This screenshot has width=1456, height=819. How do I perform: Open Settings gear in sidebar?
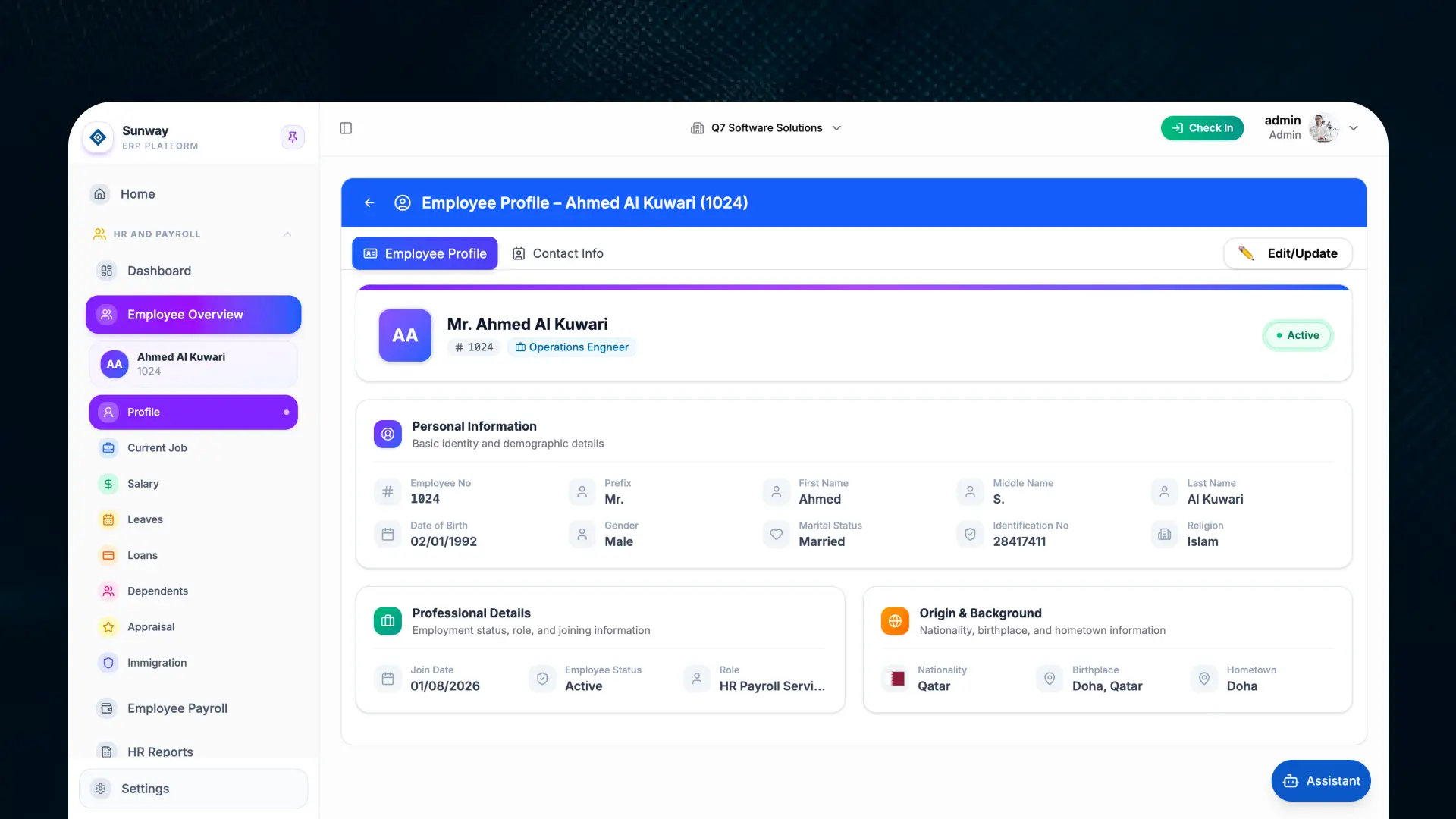coord(100,789)
